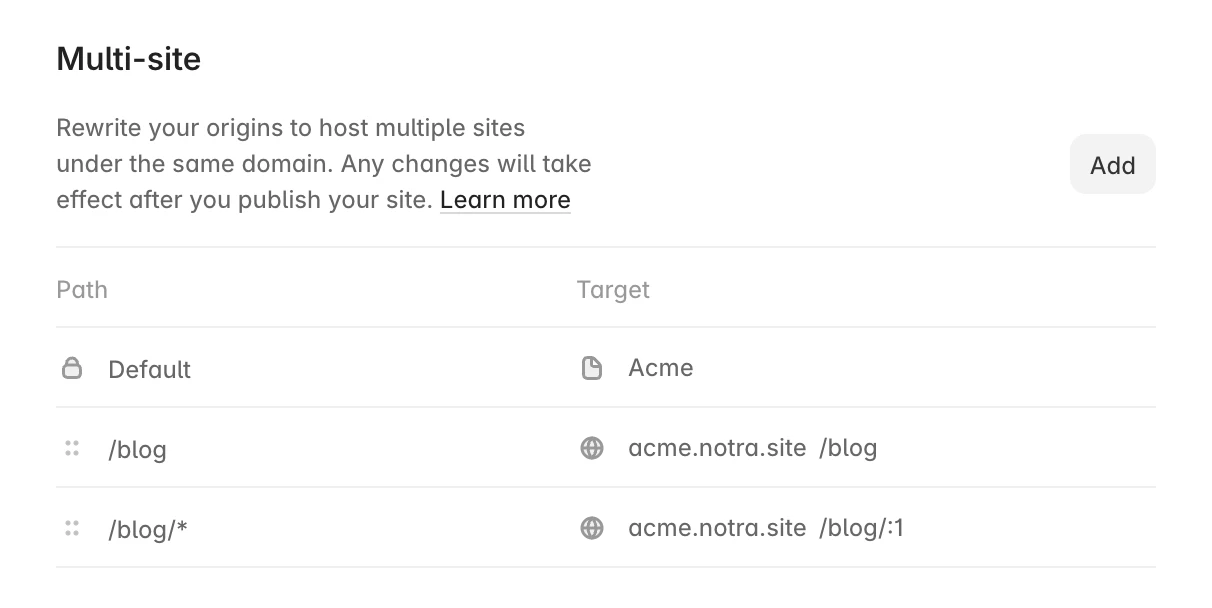Viewport: 1212px width, 608px height.
Task: Click the Target column header
Action: pos(613,290)
